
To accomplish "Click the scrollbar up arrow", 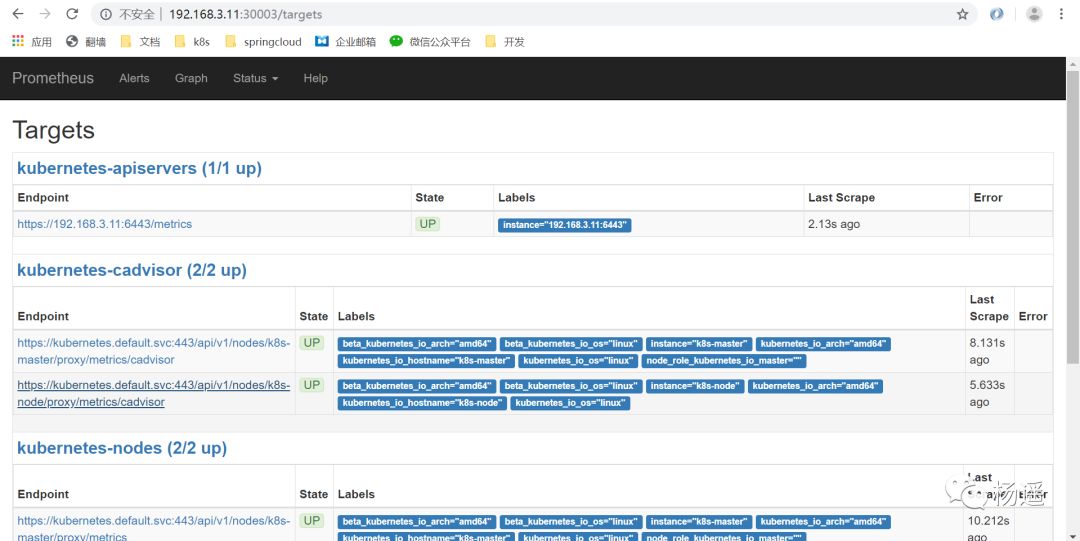I will click(1073, 63).
